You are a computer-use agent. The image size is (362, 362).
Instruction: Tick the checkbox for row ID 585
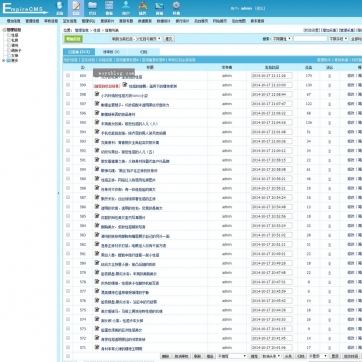pos(68,216)
